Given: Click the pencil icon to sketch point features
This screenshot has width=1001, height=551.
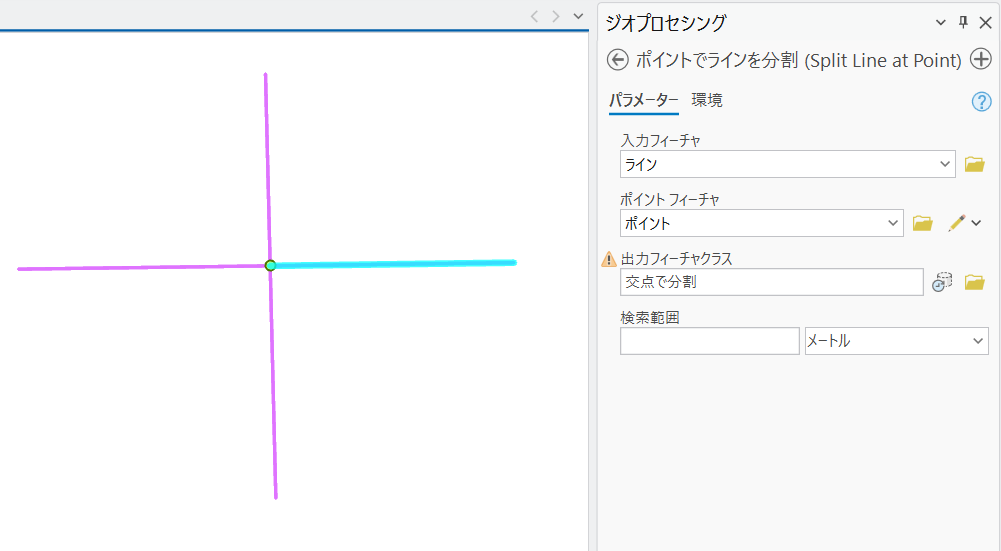Looking at the screenshot, I should pos(956,223).
